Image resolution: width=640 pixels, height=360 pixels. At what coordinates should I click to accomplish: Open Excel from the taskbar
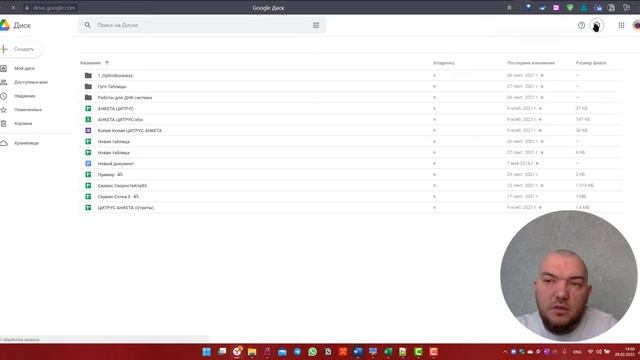point(388,352)
